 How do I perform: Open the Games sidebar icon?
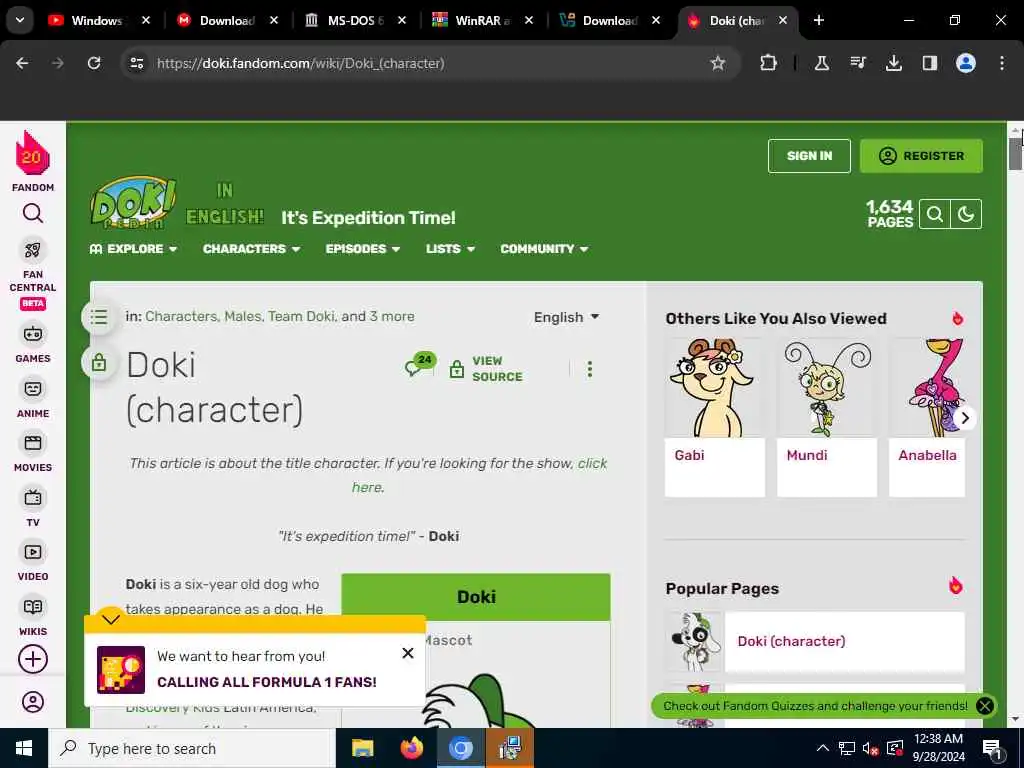33,334
